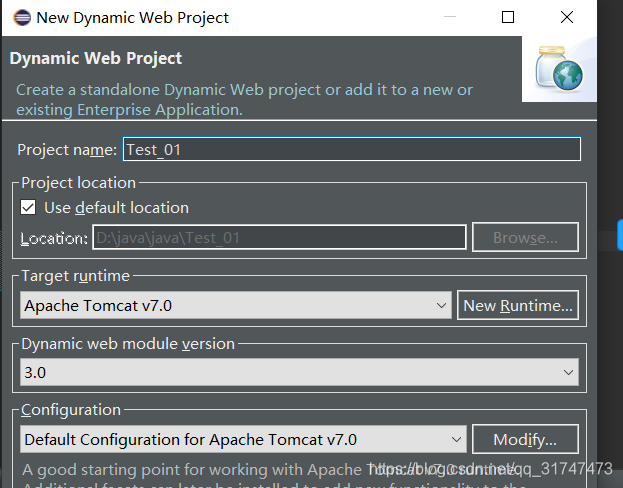Close the New Dynamic Web Project dialog

(x=567, y=17)
